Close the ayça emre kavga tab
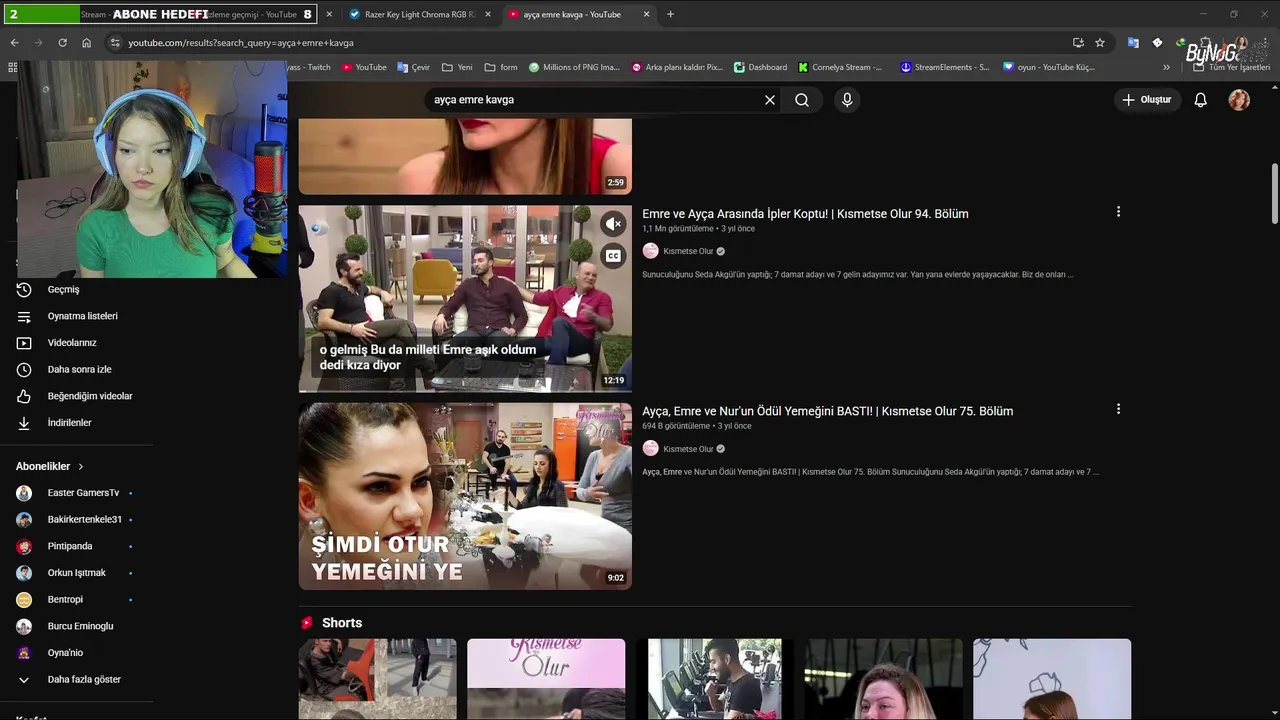 [x=646, y=14]
